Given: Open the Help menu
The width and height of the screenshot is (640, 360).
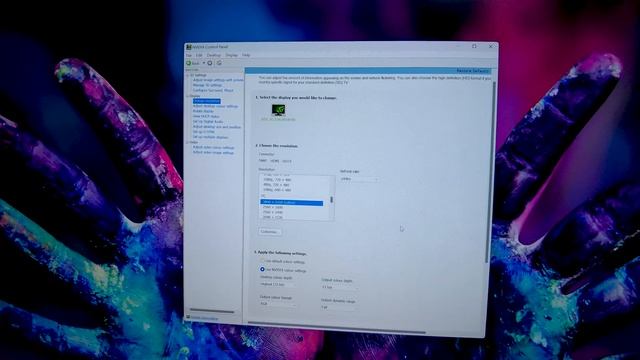Looking at the screenshot, I should (x=246, y=55).
